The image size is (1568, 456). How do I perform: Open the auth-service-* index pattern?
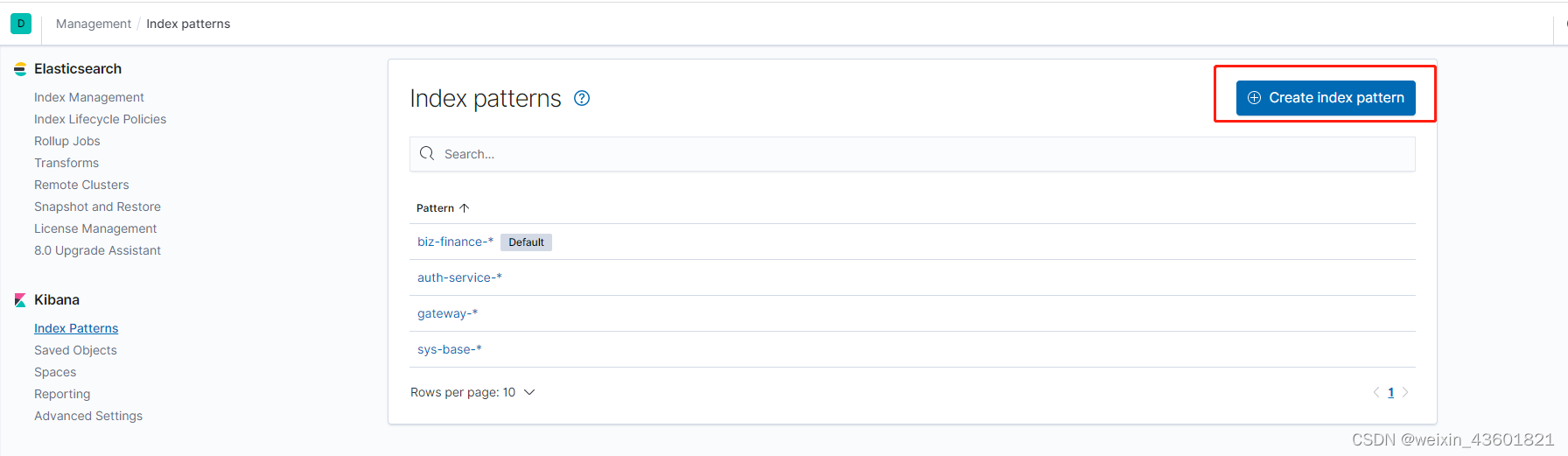459,277
